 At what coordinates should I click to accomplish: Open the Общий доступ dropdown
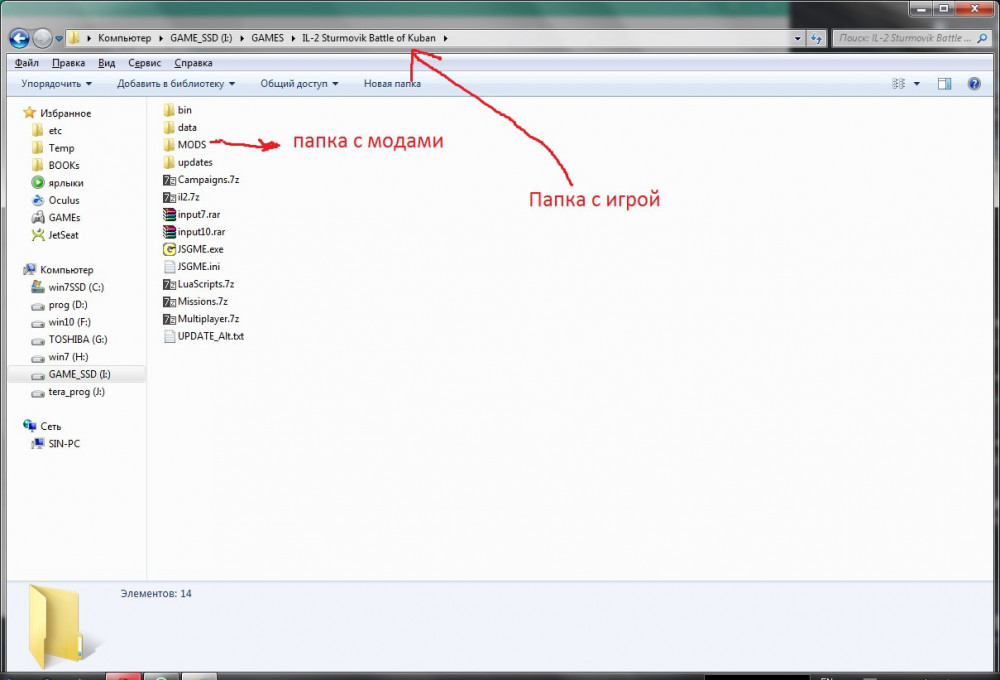pos(299,84)
